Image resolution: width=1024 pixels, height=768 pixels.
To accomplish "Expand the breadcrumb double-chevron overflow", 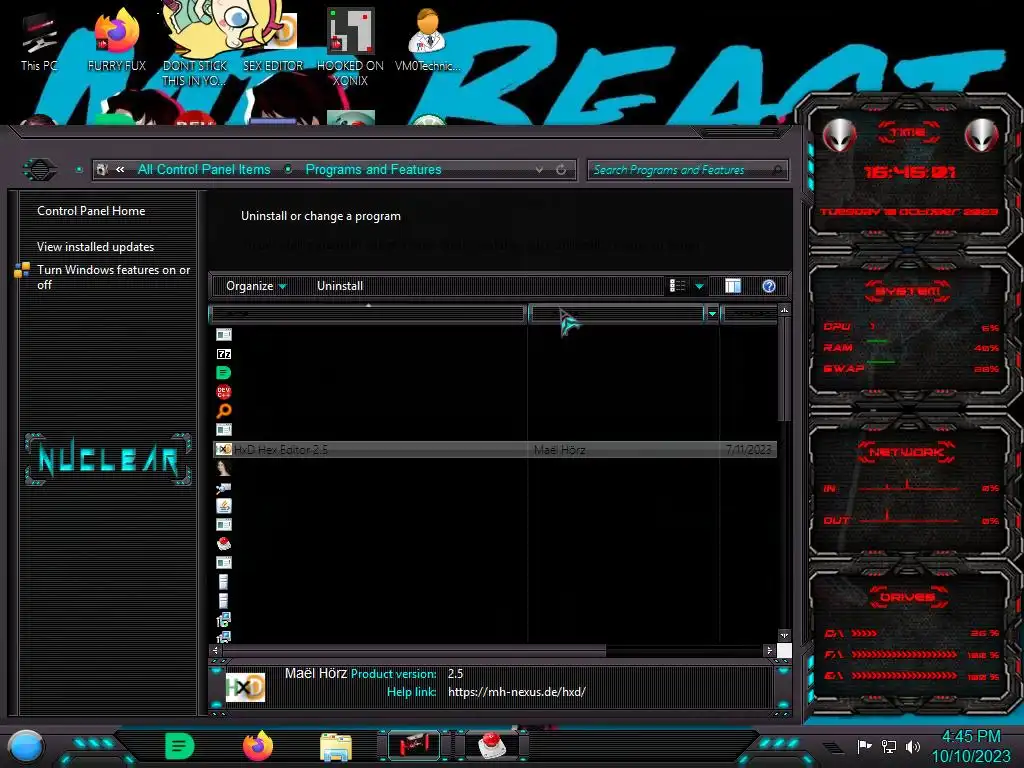I will [120, 170].
